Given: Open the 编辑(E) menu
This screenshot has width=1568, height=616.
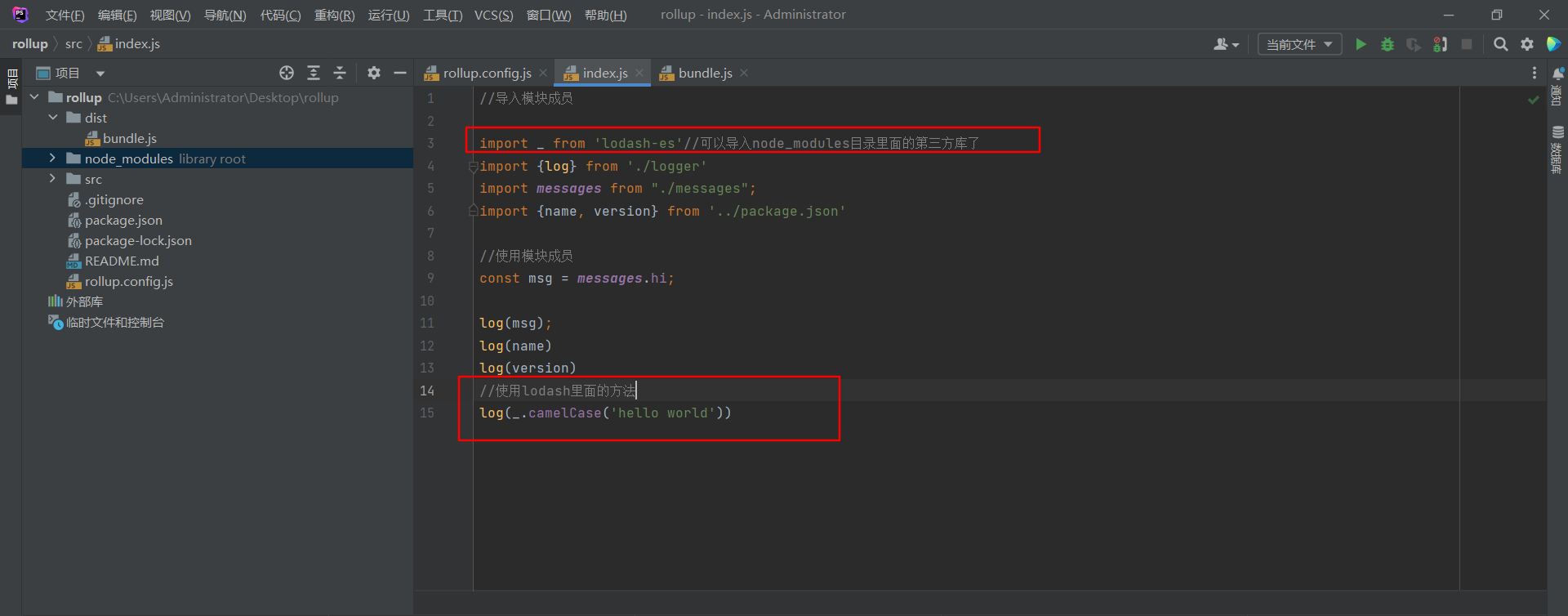Looking at the screenshot, I should pos(117,15).
